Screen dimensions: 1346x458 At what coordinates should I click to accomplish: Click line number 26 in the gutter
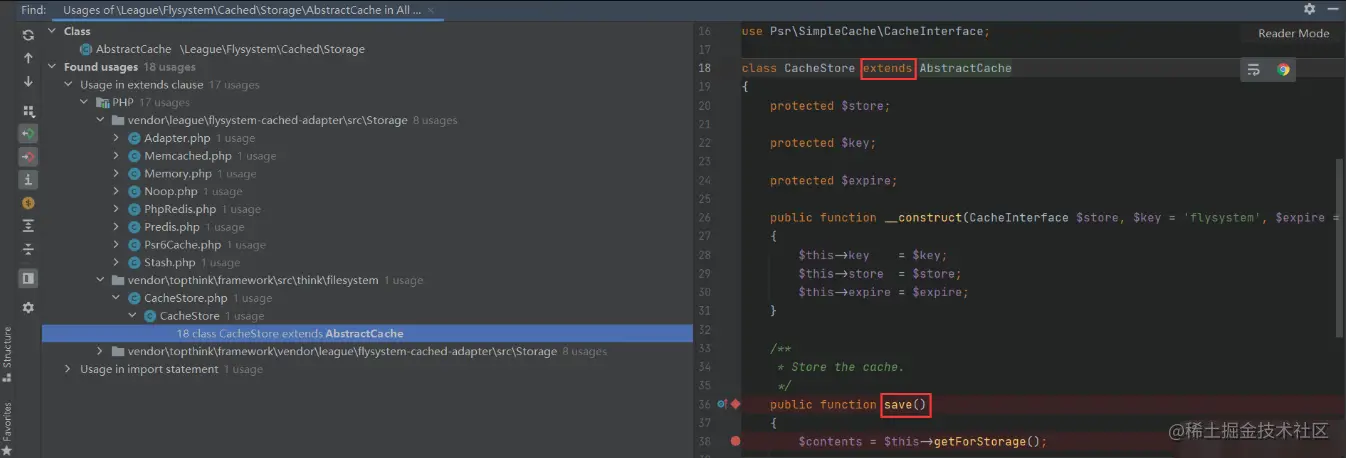[x=704, y=217]
